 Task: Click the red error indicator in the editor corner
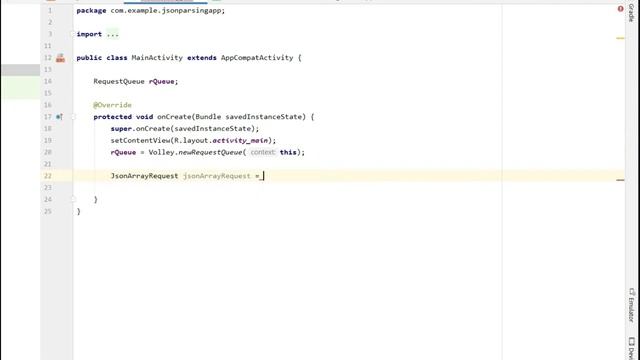[x=620, y=9]
